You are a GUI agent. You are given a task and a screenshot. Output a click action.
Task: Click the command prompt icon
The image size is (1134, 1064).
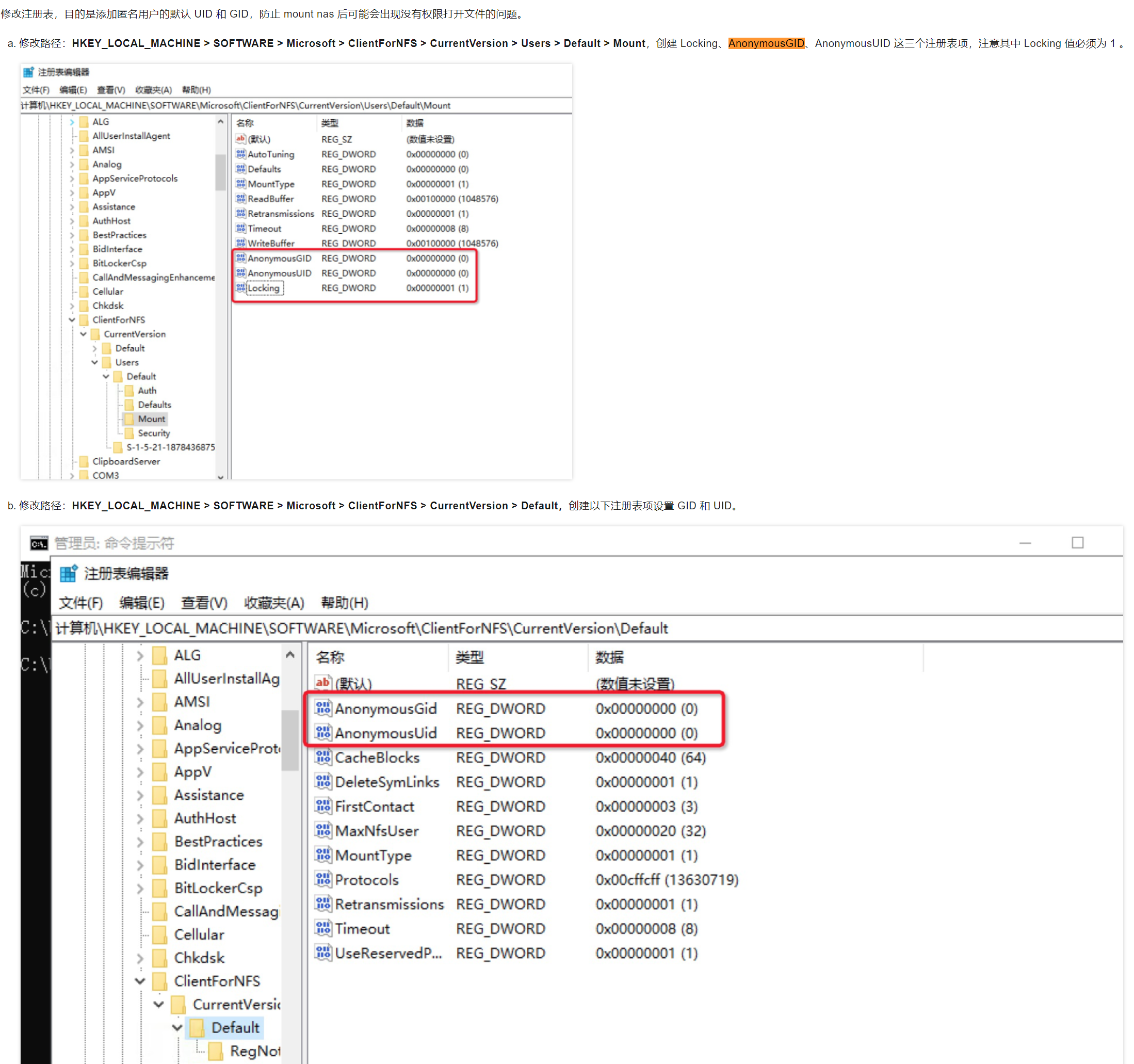39,544
